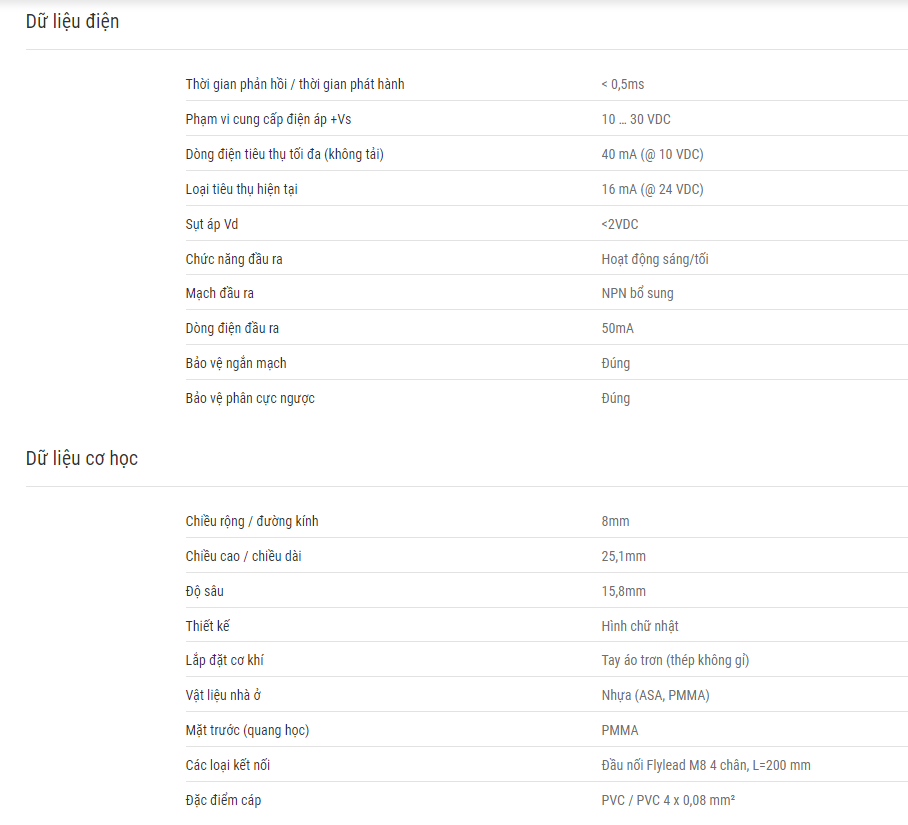908x825 pixels.
Task: Click the '25,1mm' height value
Action: point(623,556)
